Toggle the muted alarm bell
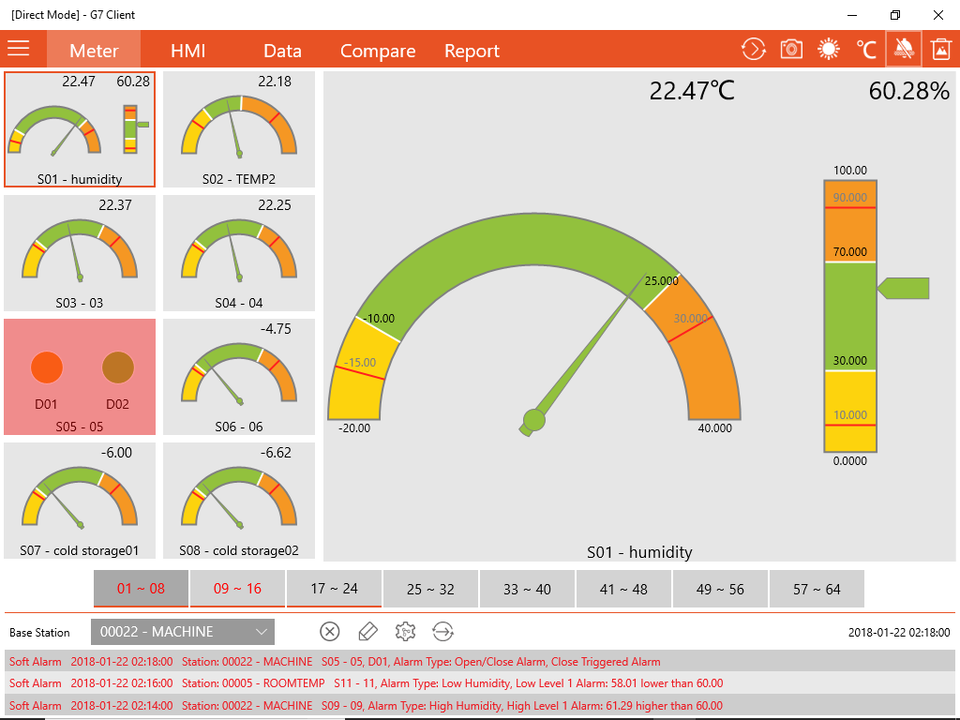 pyautogui.click(x=903, y=49)
